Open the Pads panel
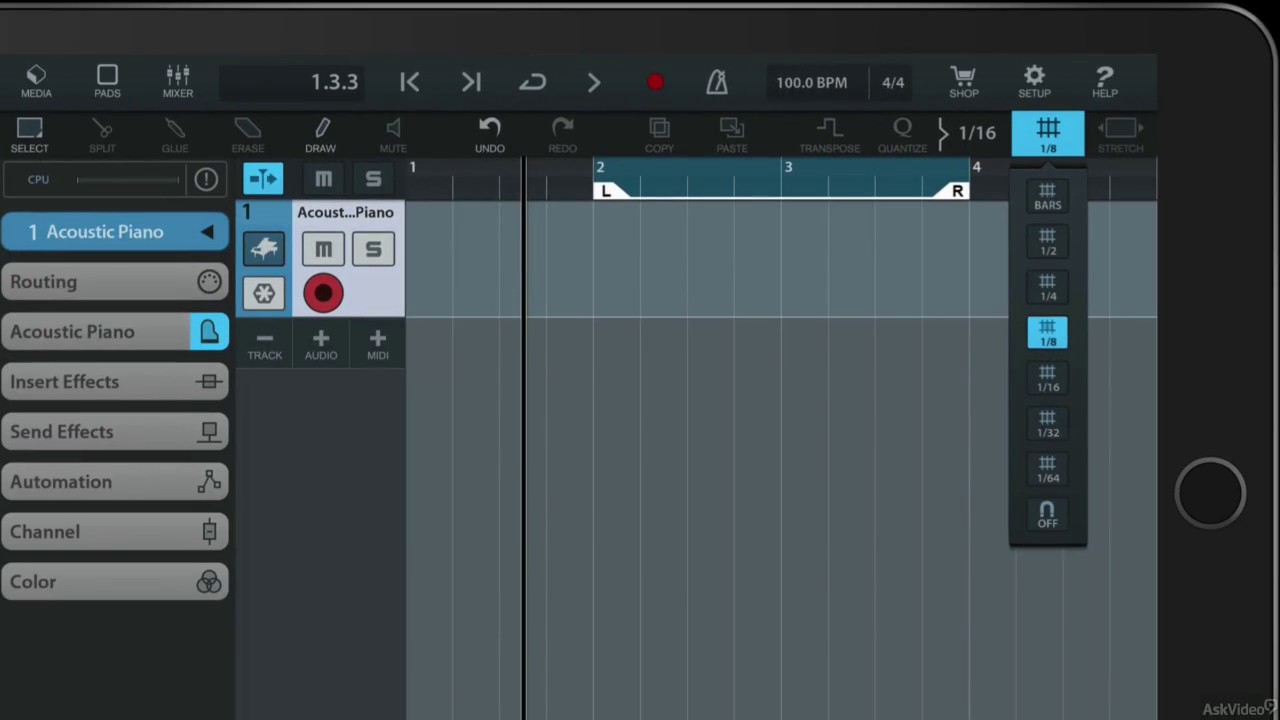Viewport: 1280px width, 720px height. [107, 82]
